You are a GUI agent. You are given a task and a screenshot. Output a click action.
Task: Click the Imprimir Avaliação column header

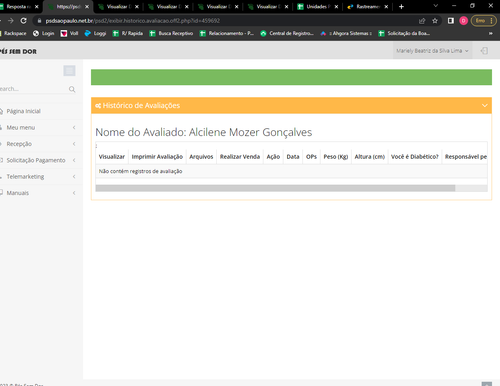click(157, 156)
